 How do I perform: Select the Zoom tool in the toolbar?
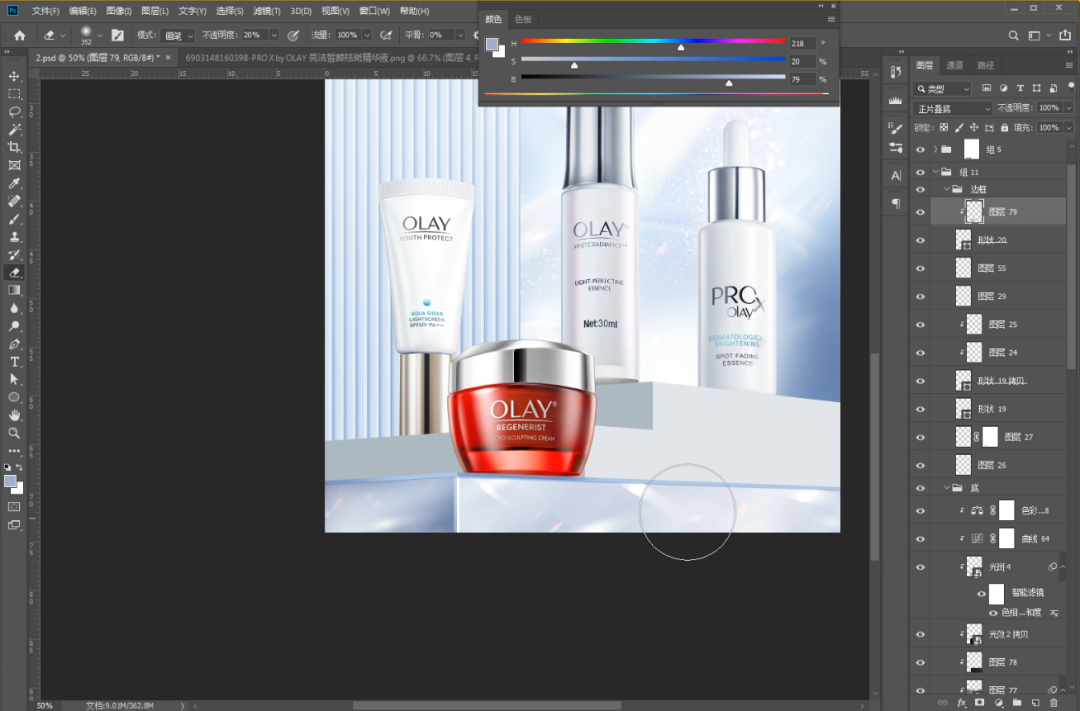pyautogui.click(x=14, y=433)
